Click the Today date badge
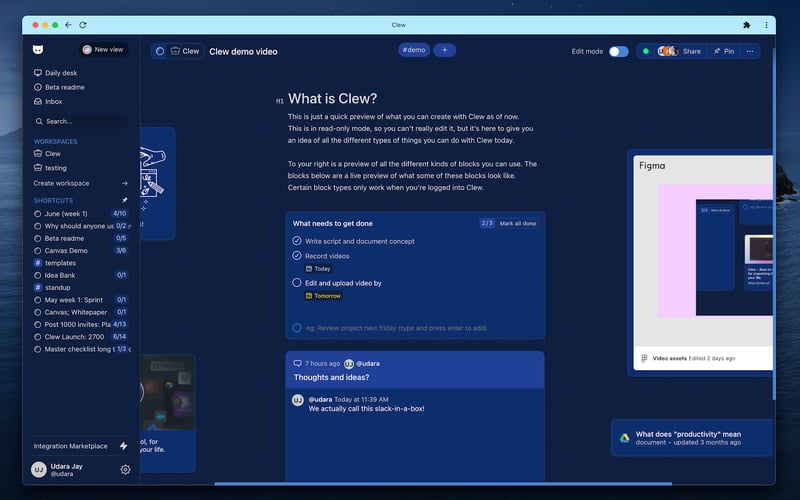Screen dimensions: 800x500 (x=318, y=269)
